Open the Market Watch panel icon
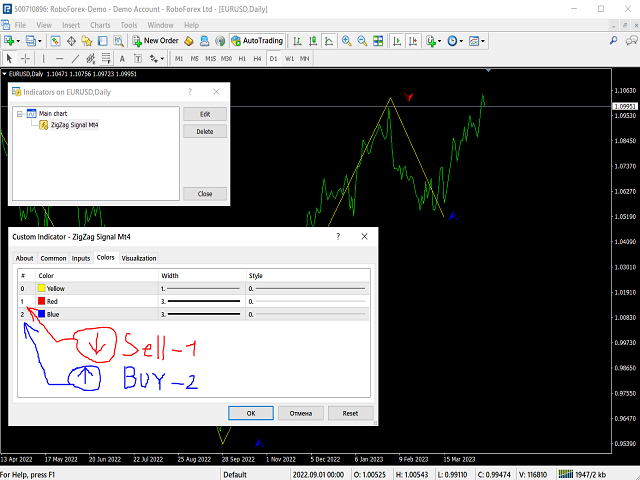This screenshot has height=480, width=640. click(x=56, y=41)
